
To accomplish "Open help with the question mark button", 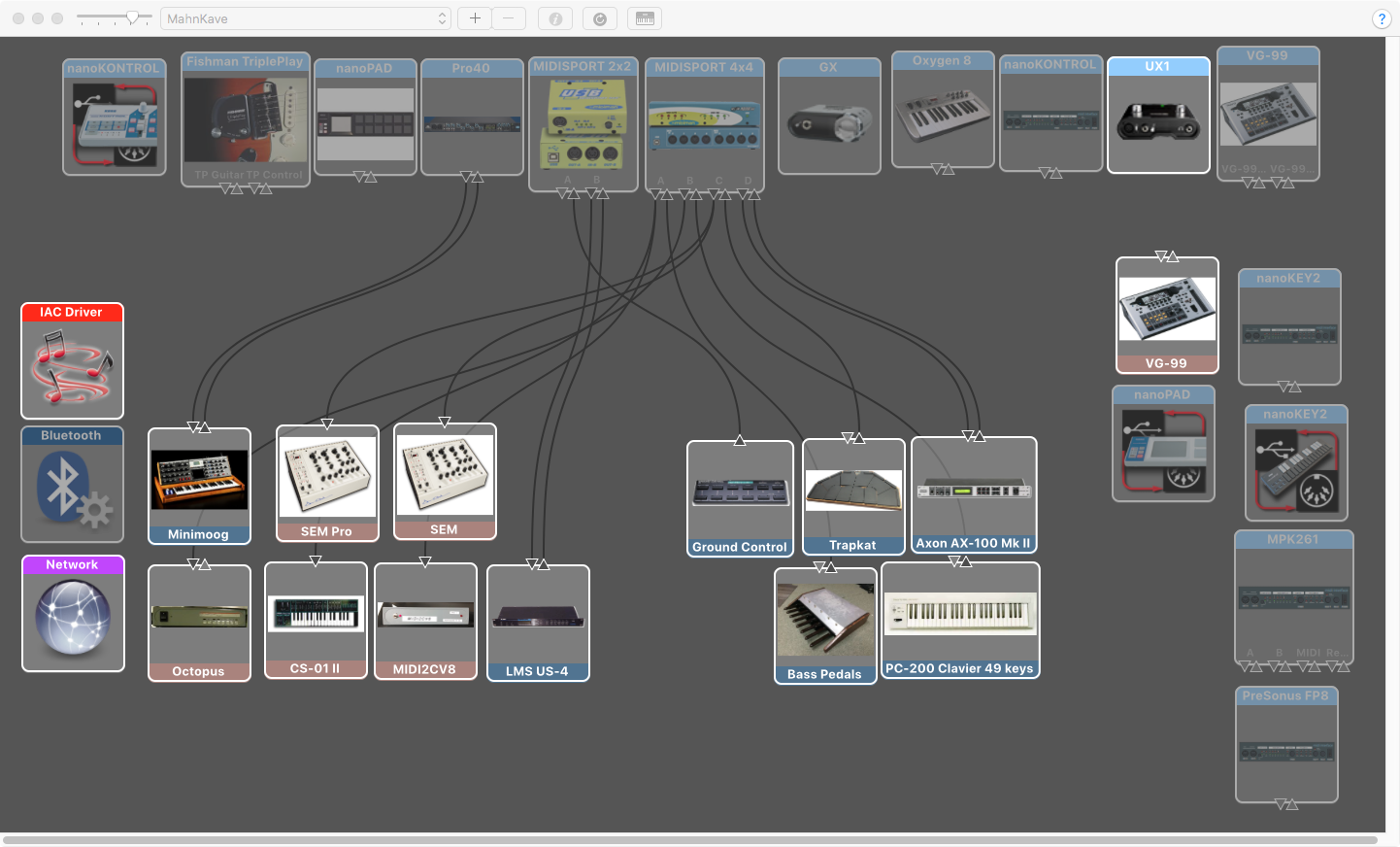I will [x=1382, y=18].
